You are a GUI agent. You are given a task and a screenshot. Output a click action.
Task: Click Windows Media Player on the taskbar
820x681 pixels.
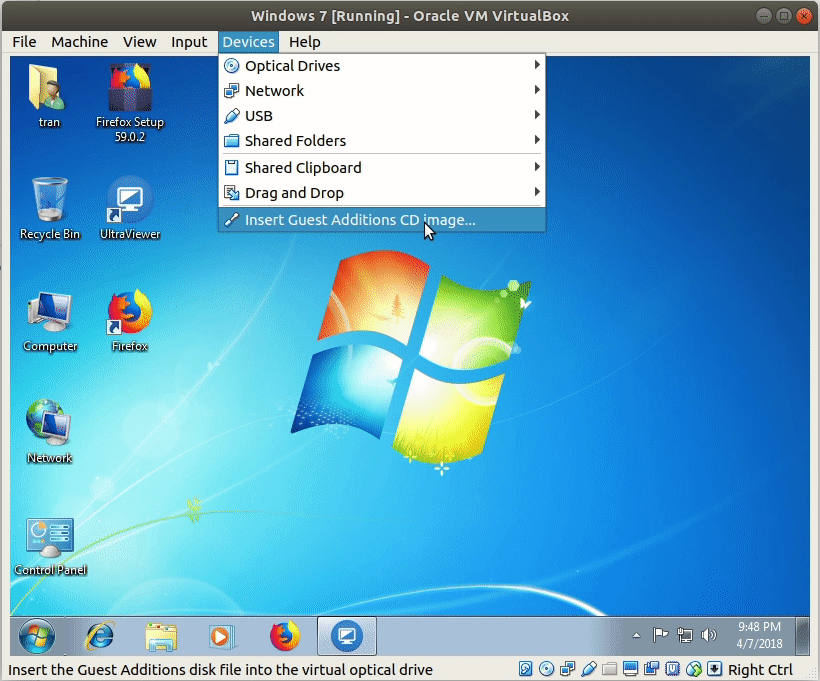tap(220, 636)
